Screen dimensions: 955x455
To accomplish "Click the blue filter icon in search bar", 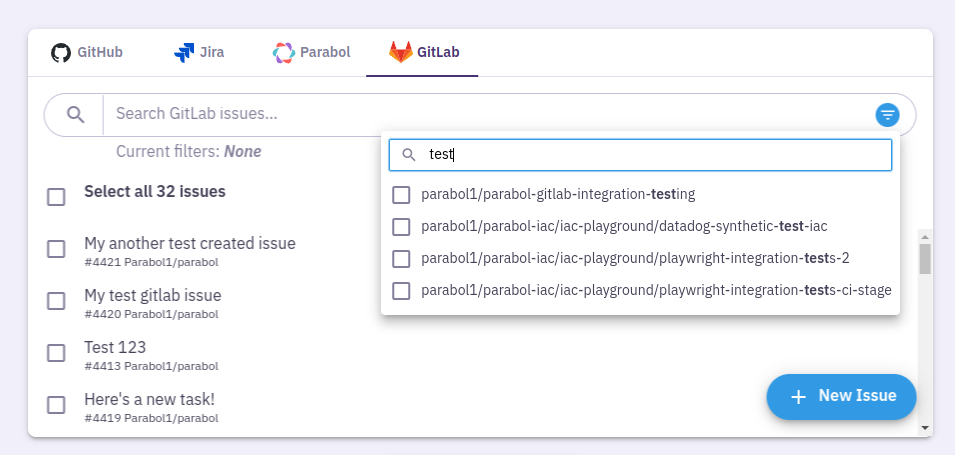I will (887, 115).
